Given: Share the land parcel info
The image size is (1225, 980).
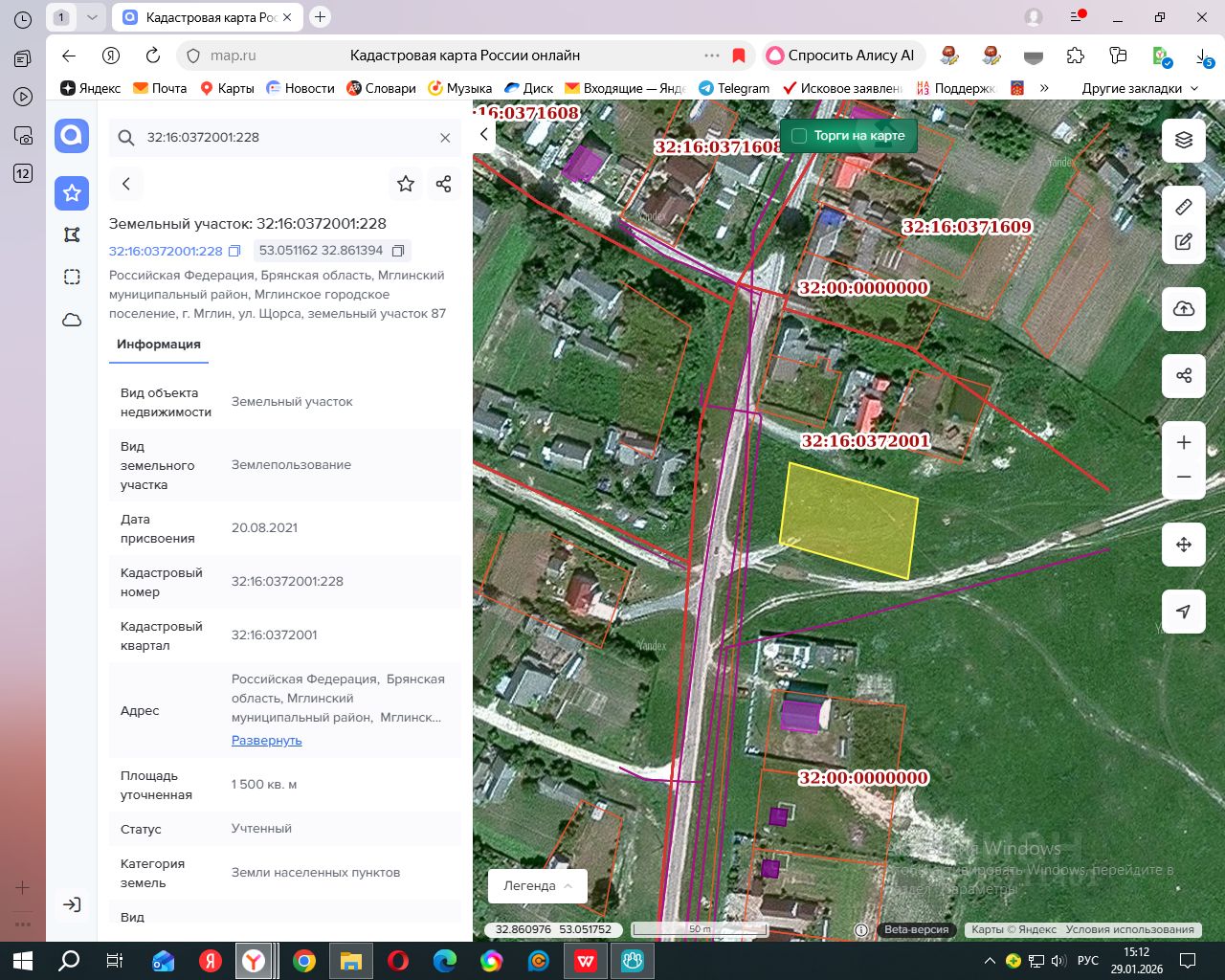Looking at the screenshot, I should [x=443, y=184].
